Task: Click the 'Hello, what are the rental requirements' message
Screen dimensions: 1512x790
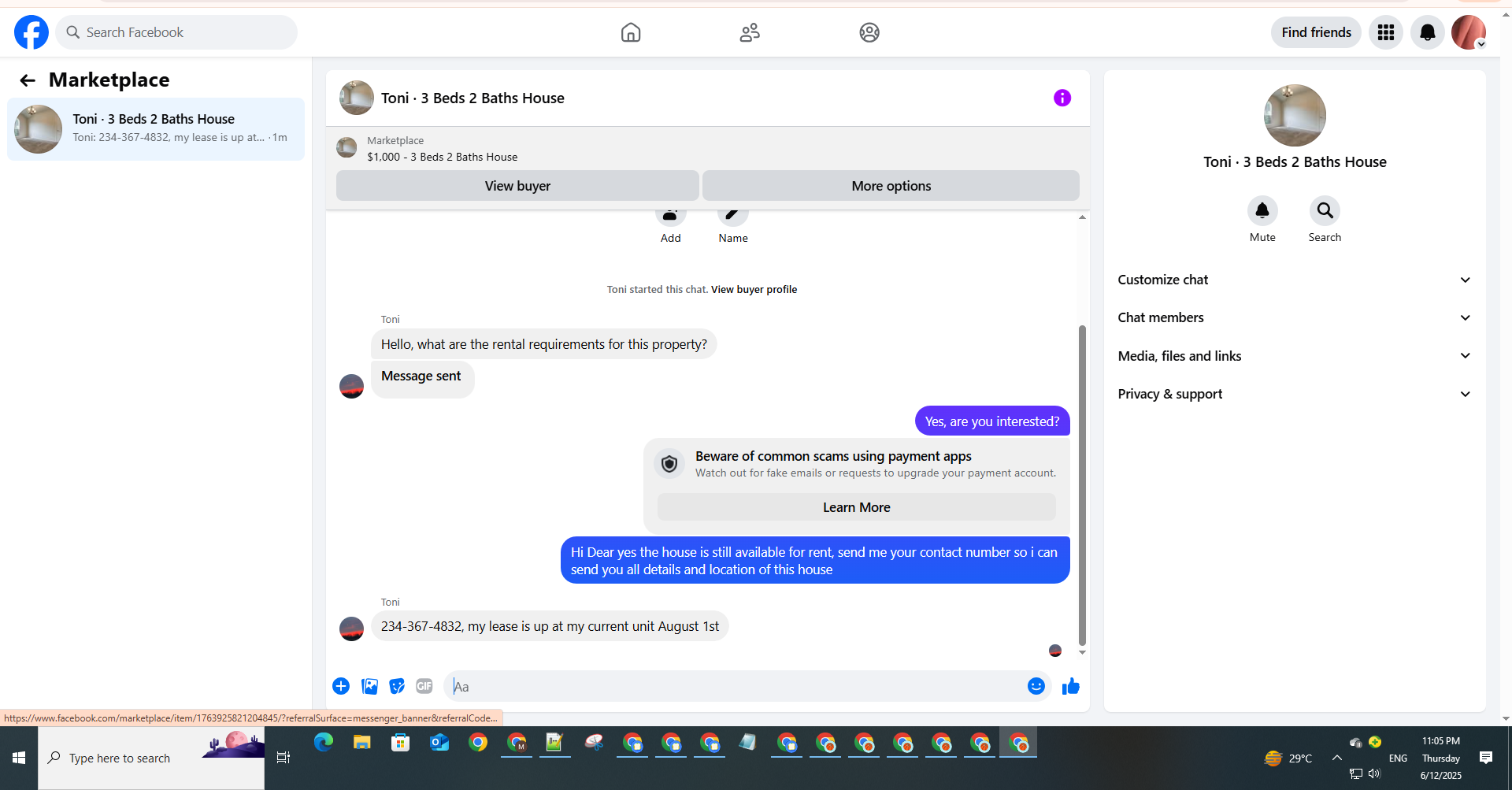Action: point(543,344)
